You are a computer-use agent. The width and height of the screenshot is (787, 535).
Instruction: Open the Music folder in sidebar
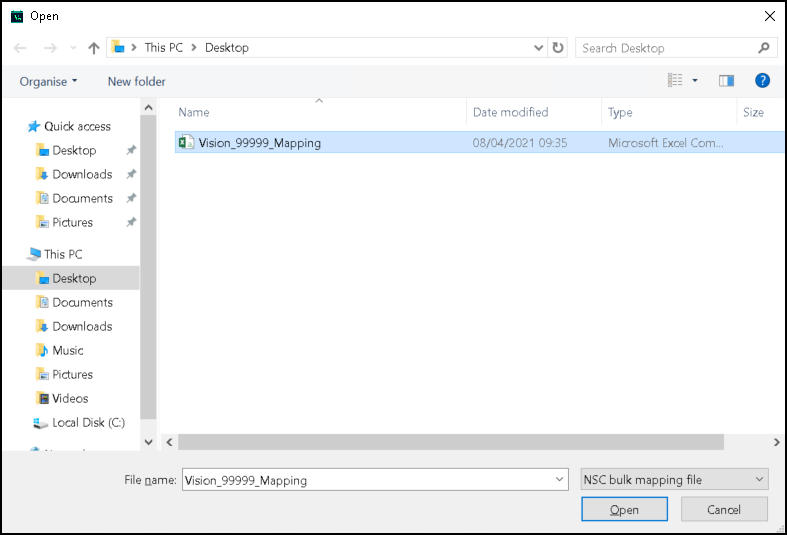point(68,350)
